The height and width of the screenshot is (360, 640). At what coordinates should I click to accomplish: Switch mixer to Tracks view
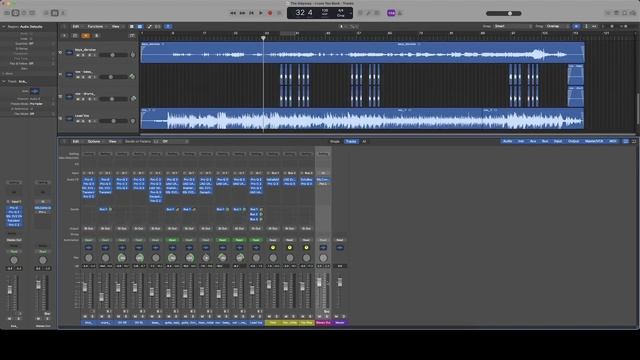(351, 142)
